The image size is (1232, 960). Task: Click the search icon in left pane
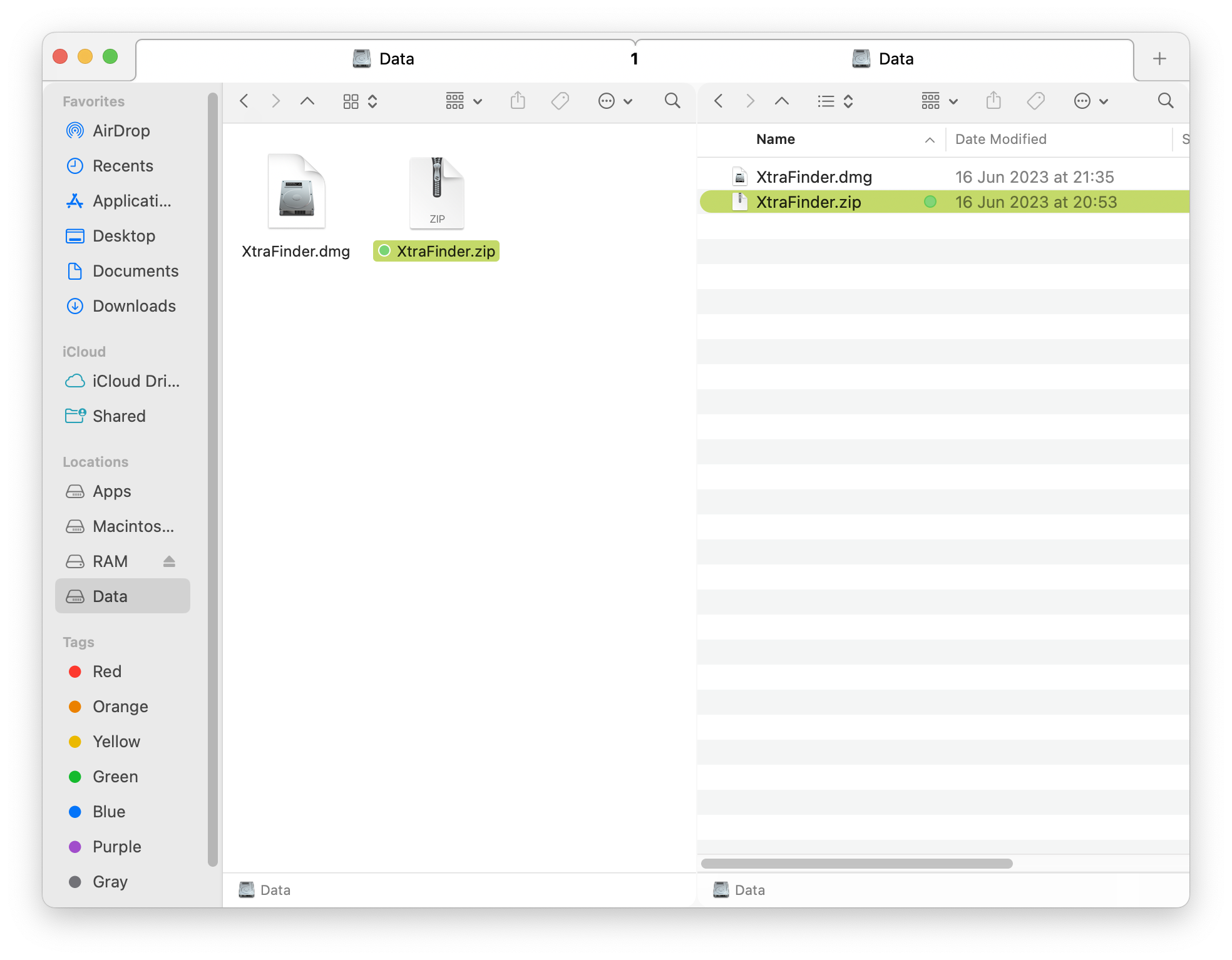point(672,101)
